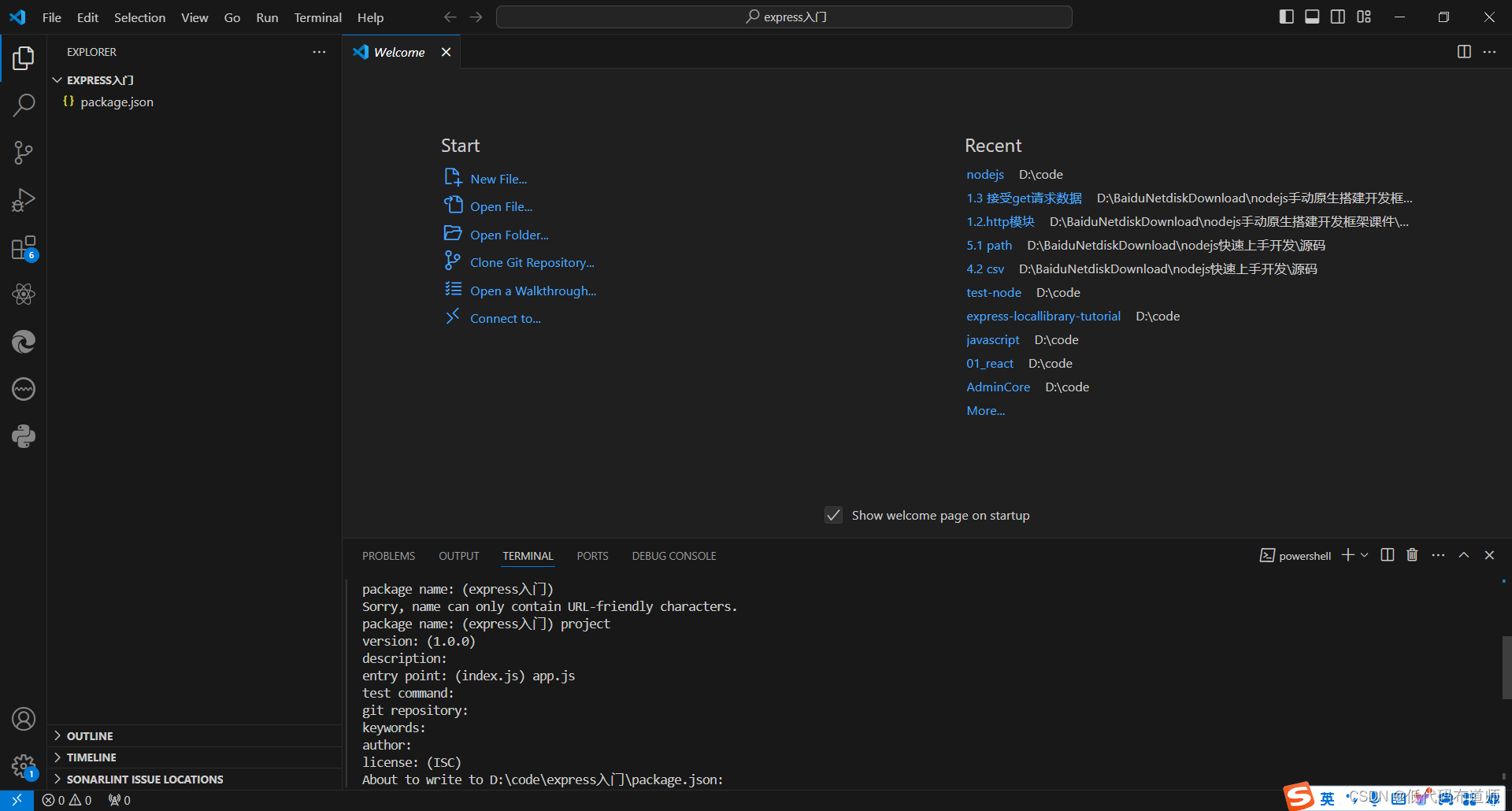Click More... under Recent
This screenshot has width=1512, height=811.
pos(986,411)
